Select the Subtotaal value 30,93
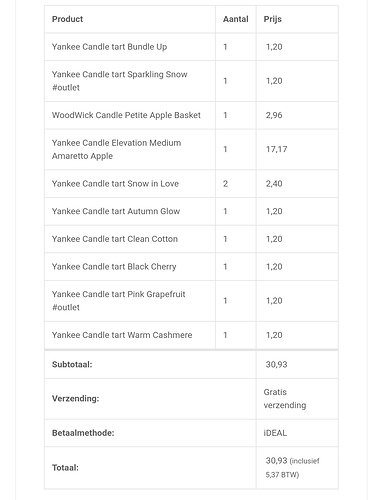Viewport: 368px width, 500px height. 276,364
